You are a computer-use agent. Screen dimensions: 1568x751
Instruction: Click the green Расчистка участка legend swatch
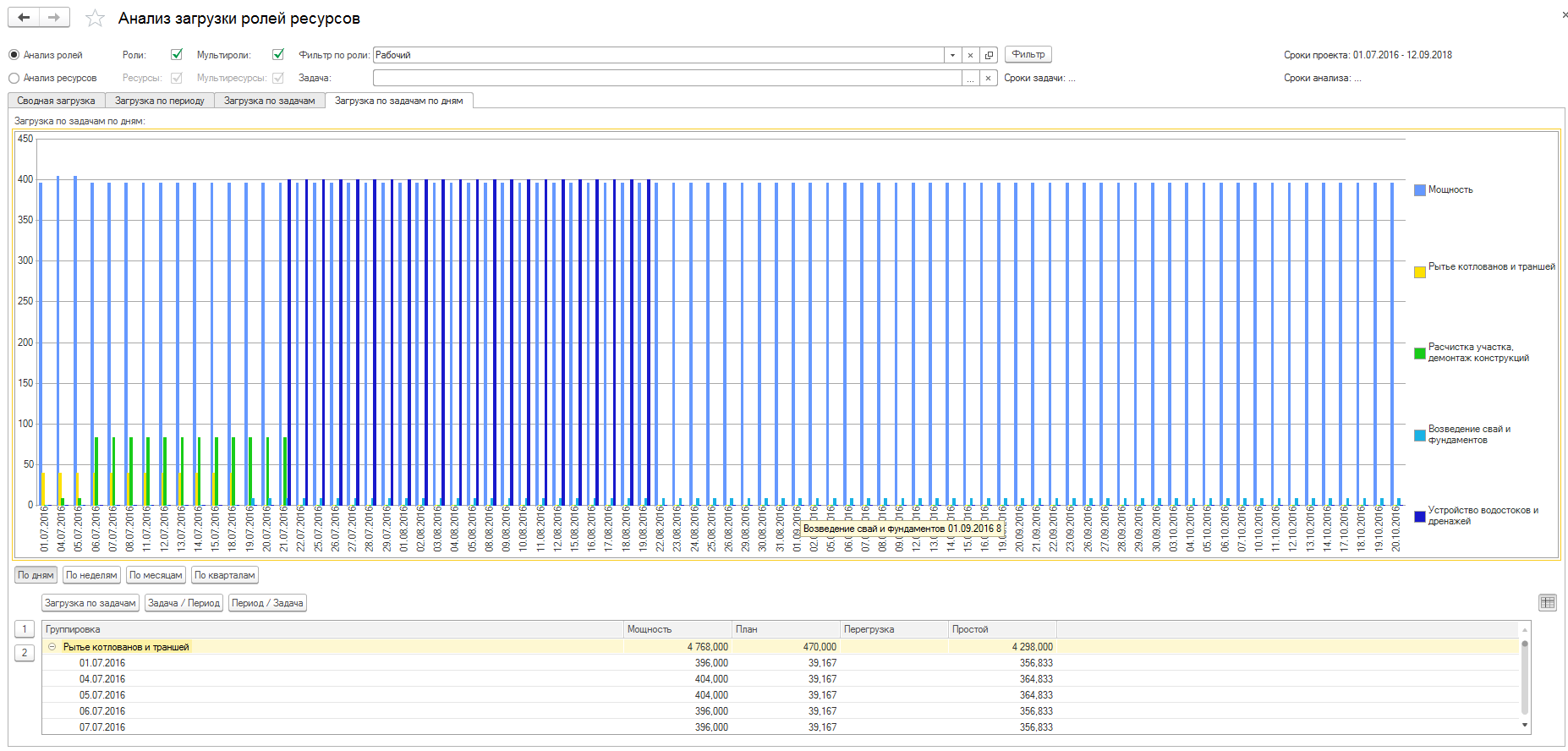(x=1420, y=354)
